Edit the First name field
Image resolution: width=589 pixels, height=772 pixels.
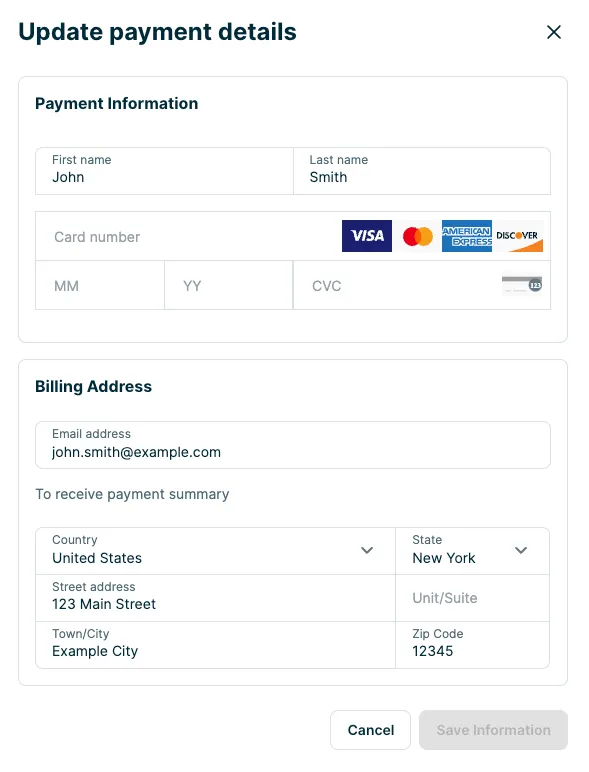(x=164, y=171)
